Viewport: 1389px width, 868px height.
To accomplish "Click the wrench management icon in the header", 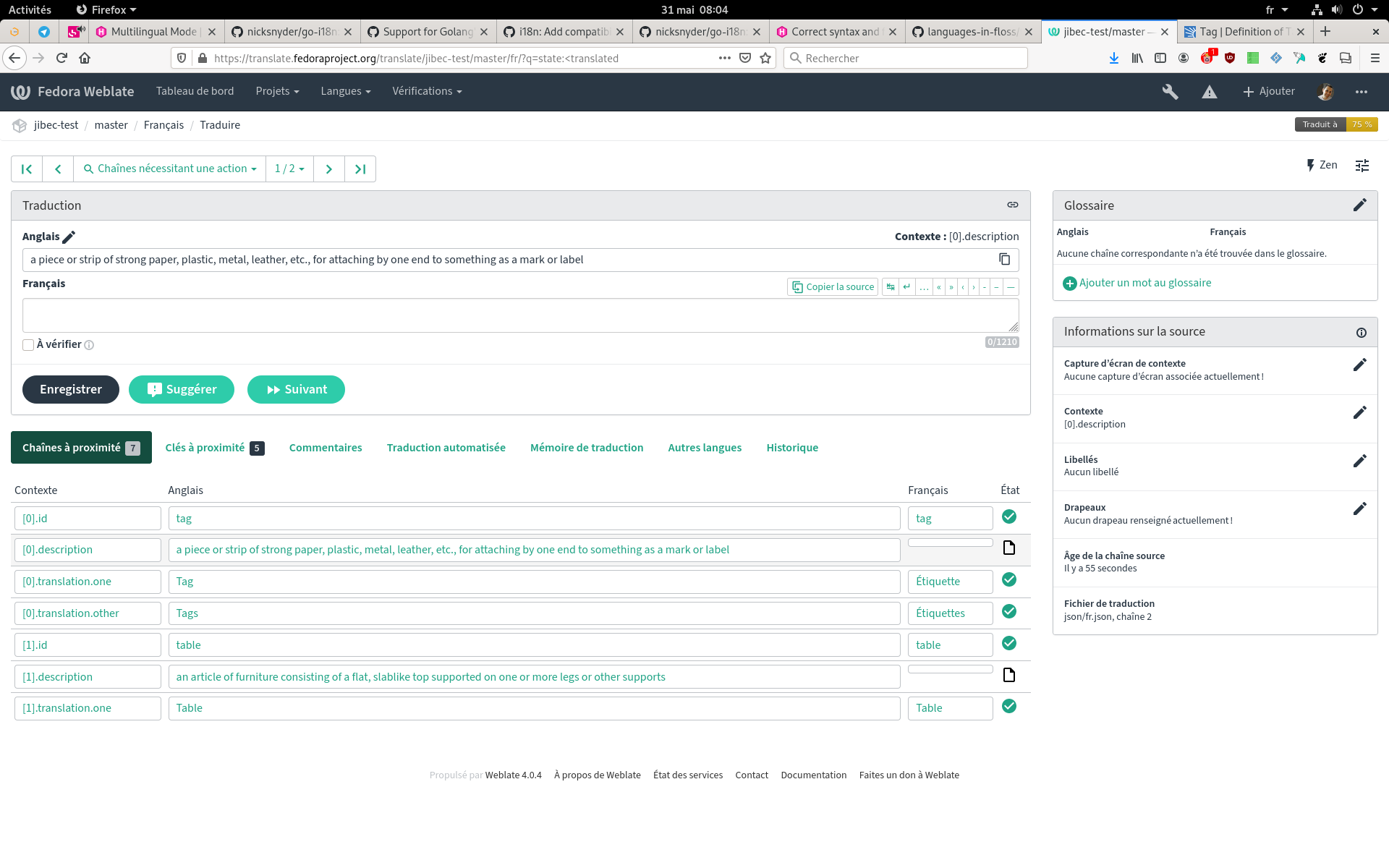I will (x=1170, y=92).
